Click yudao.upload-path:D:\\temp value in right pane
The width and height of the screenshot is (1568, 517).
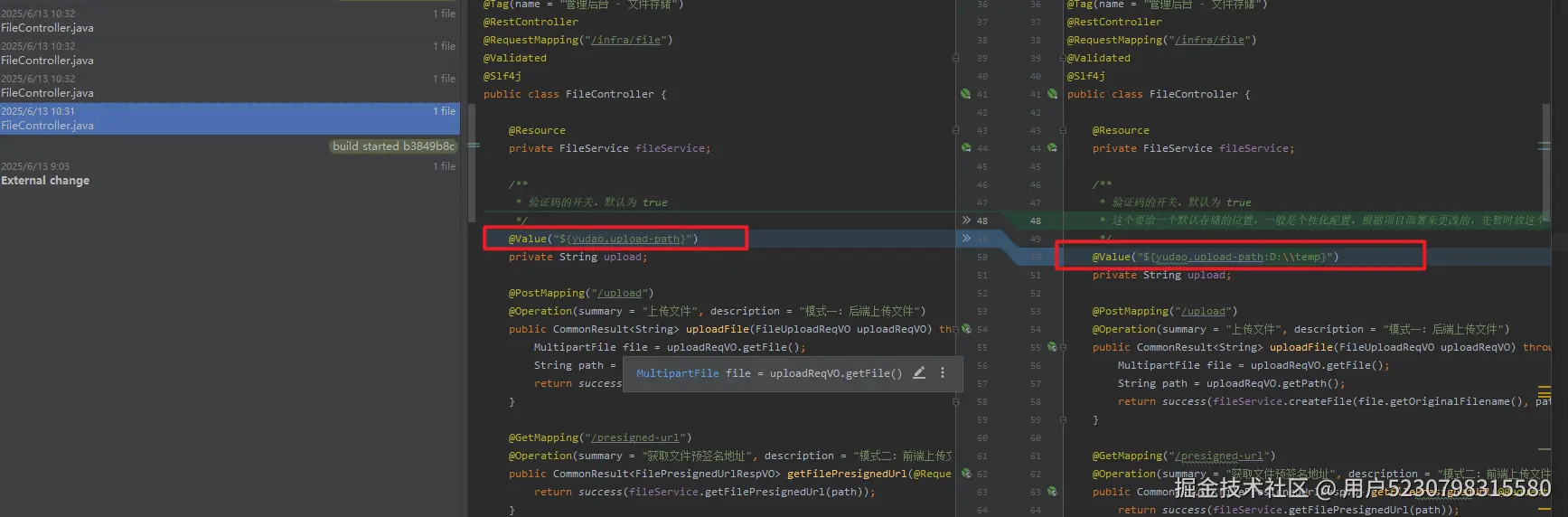tap(1237, 257)
